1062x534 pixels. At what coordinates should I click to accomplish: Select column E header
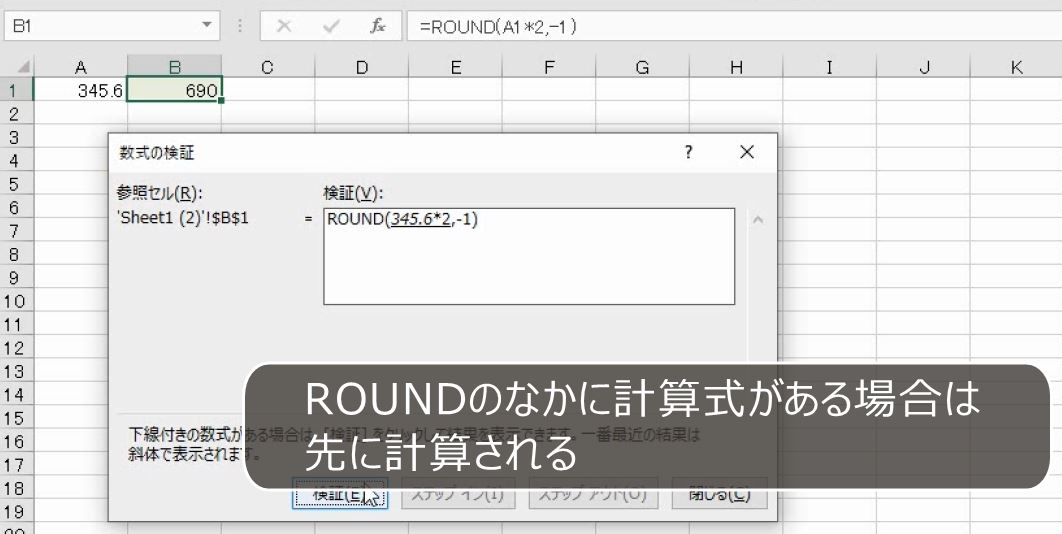click(x=455, y=67)
